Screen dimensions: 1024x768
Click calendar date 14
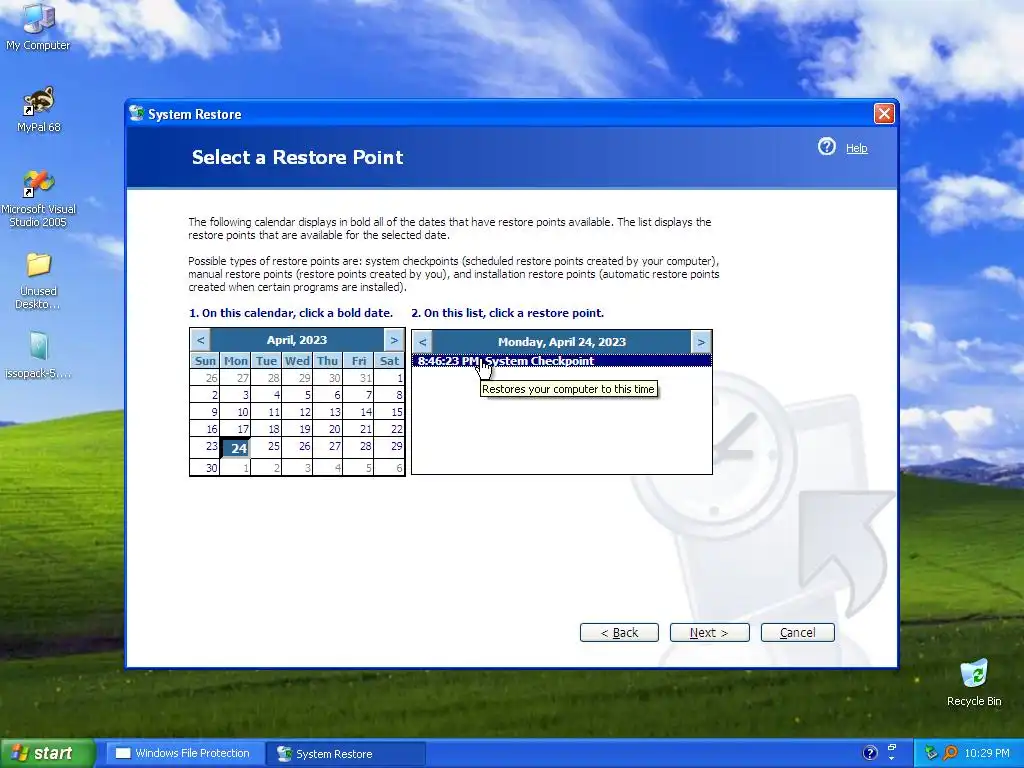[x=359, y=412]
